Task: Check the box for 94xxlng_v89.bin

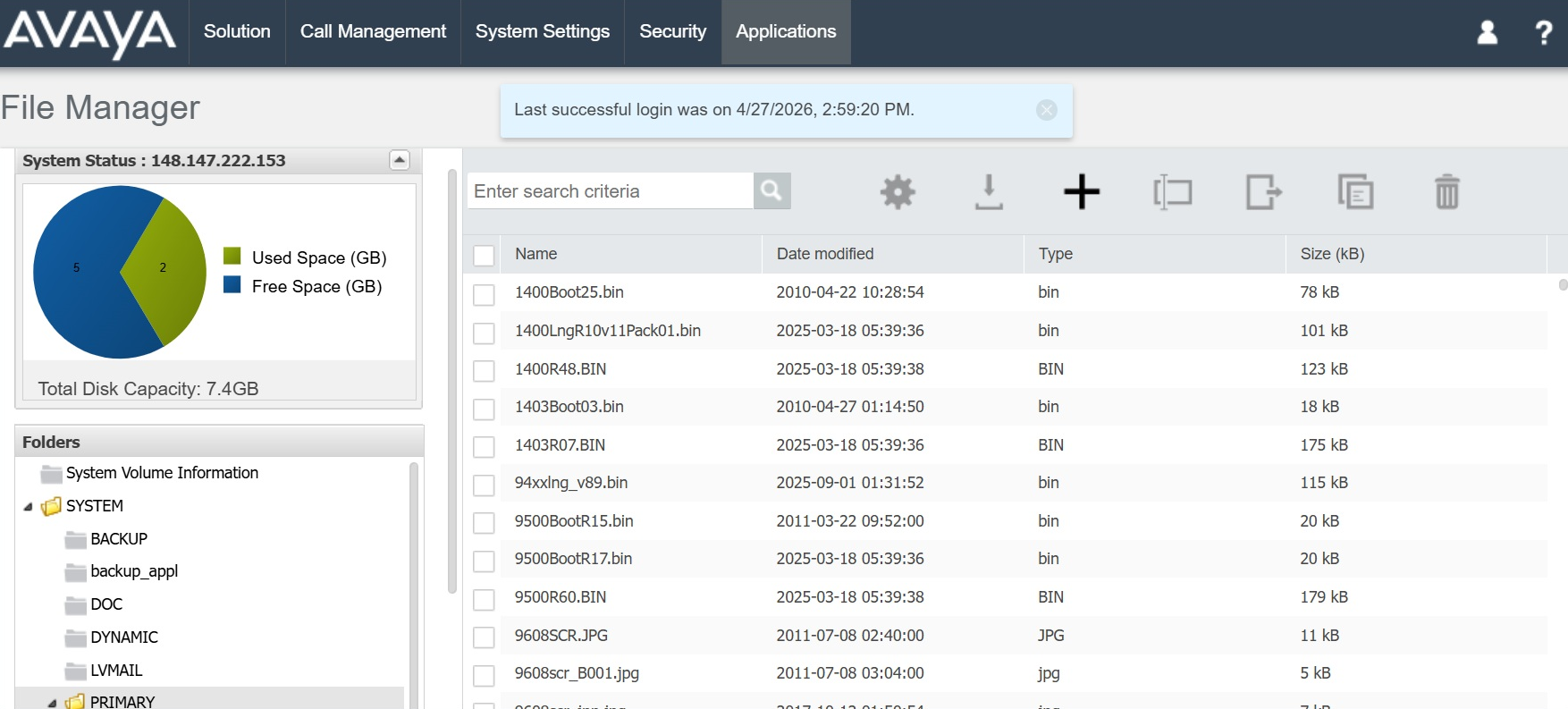Action: [x=484, y=485]
